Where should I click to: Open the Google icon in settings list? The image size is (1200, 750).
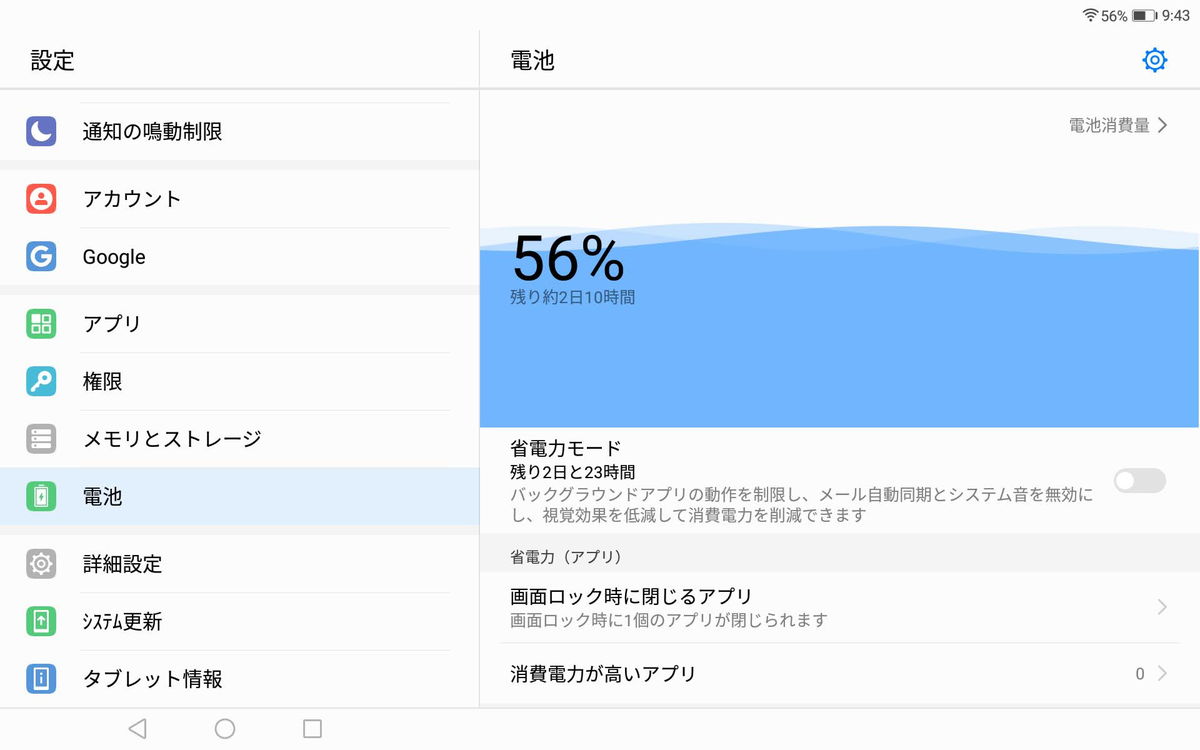tap(41, 257)
